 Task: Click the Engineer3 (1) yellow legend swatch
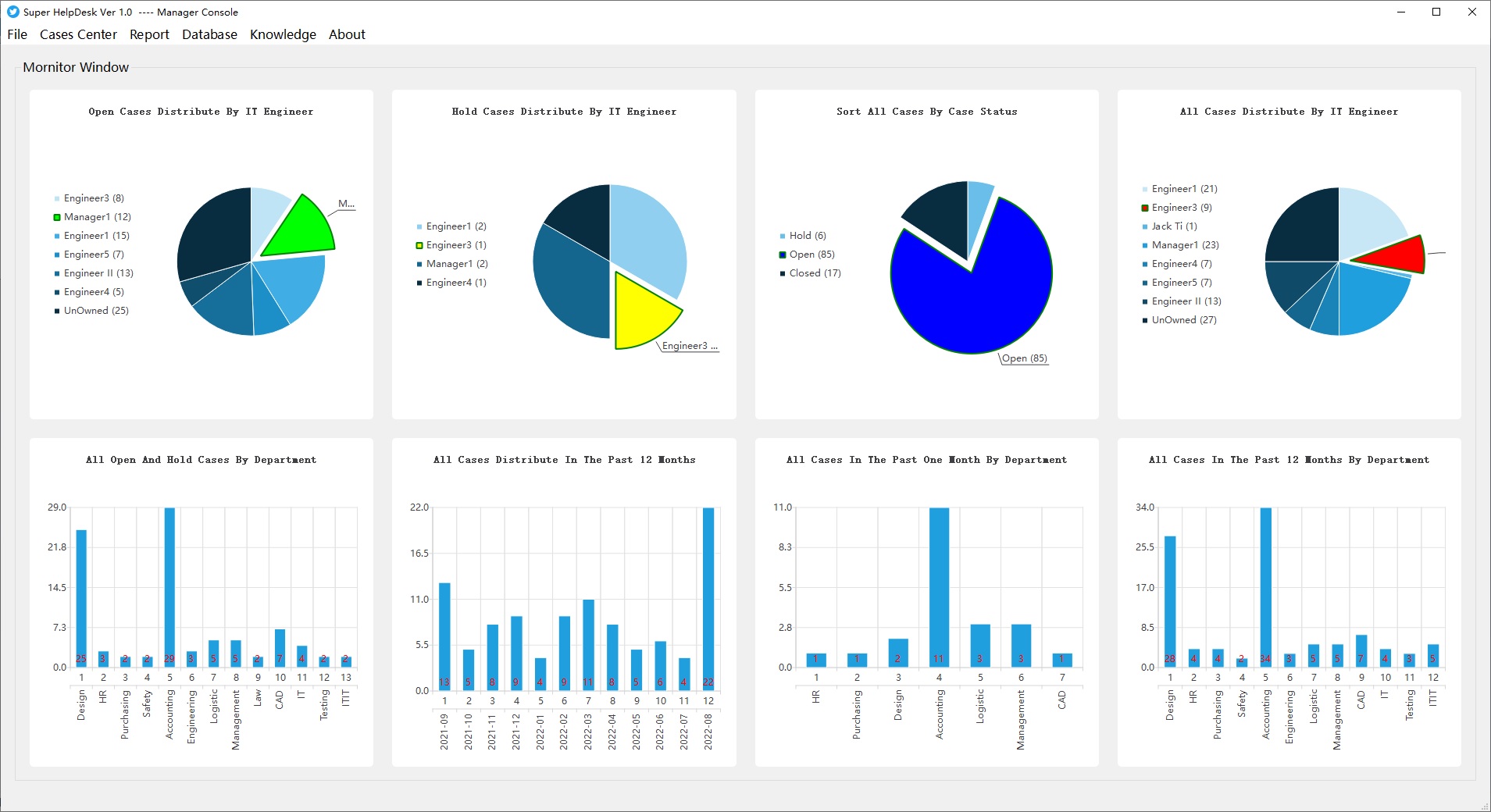click(419, 245)
